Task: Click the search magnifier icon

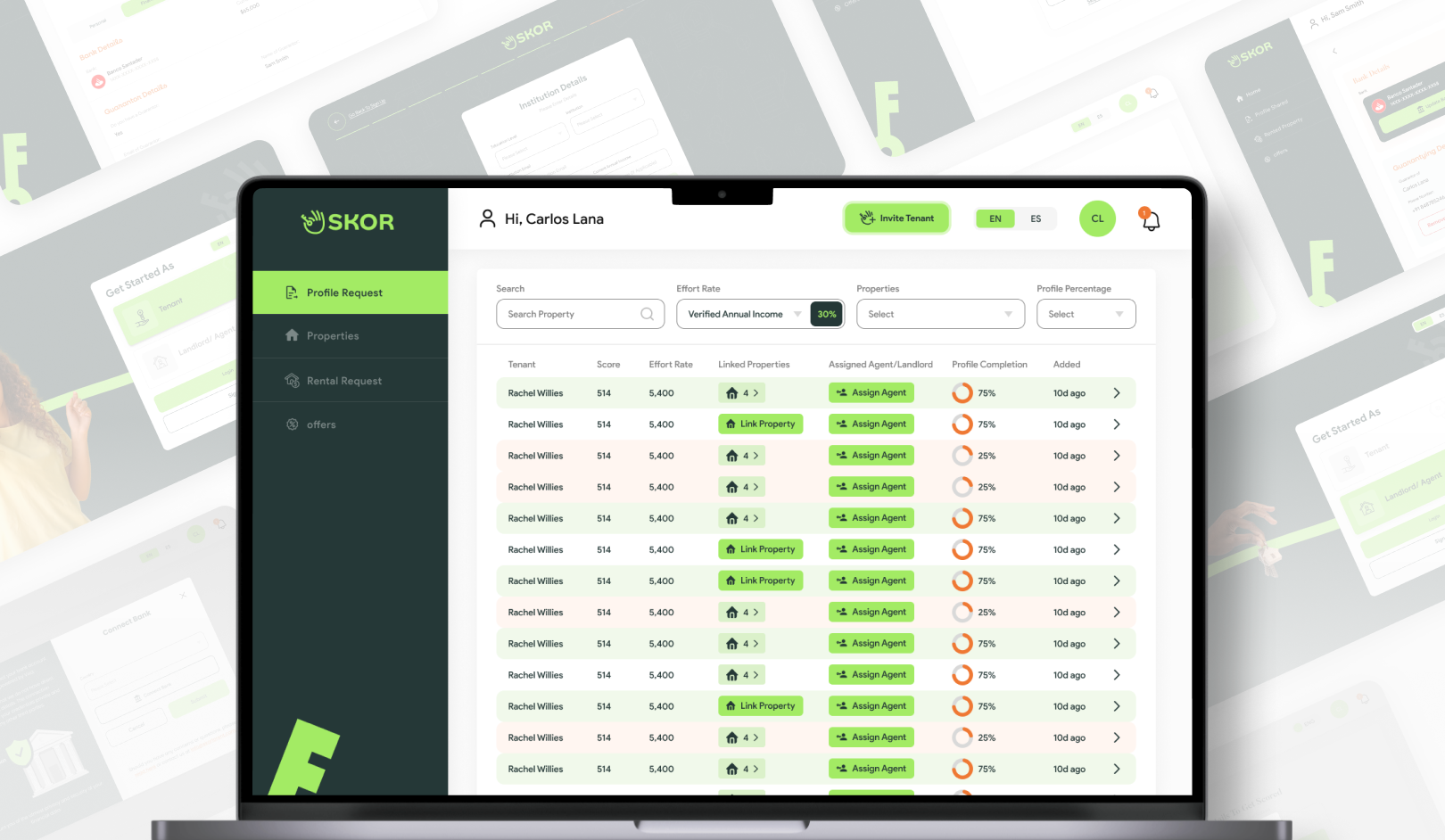Action: click(647, 314)
